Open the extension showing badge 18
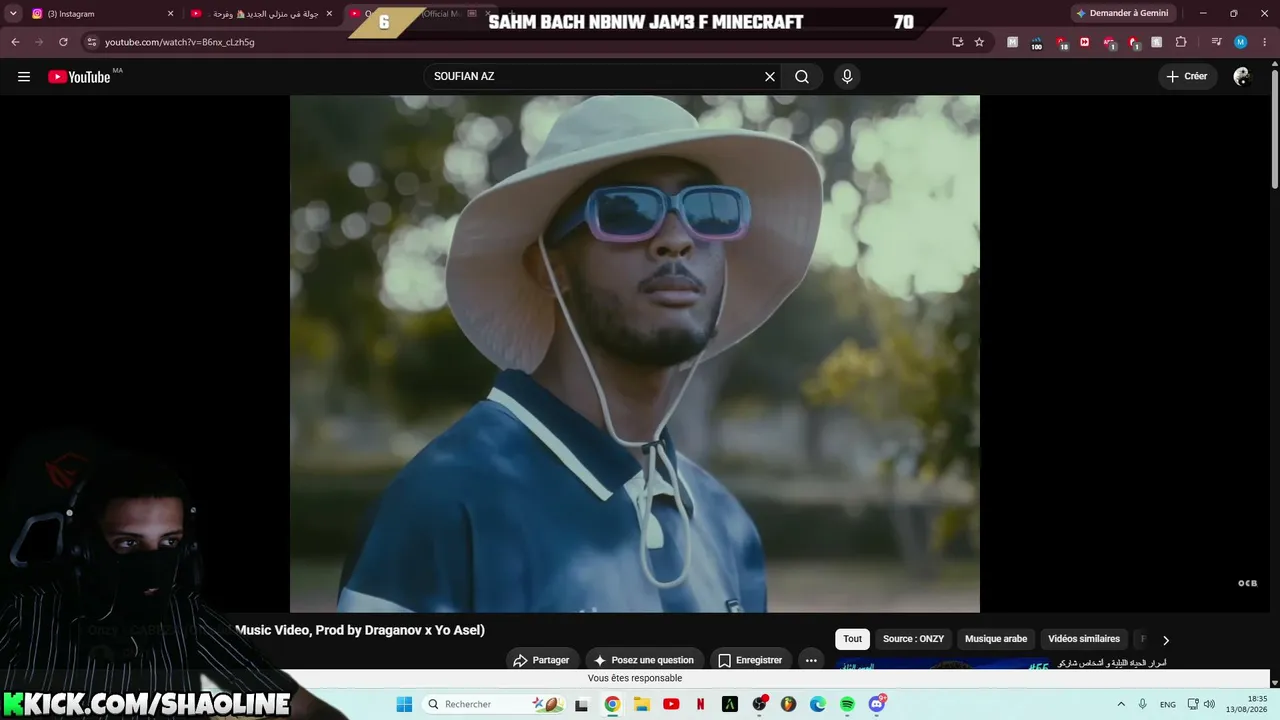 (1061, 42)
